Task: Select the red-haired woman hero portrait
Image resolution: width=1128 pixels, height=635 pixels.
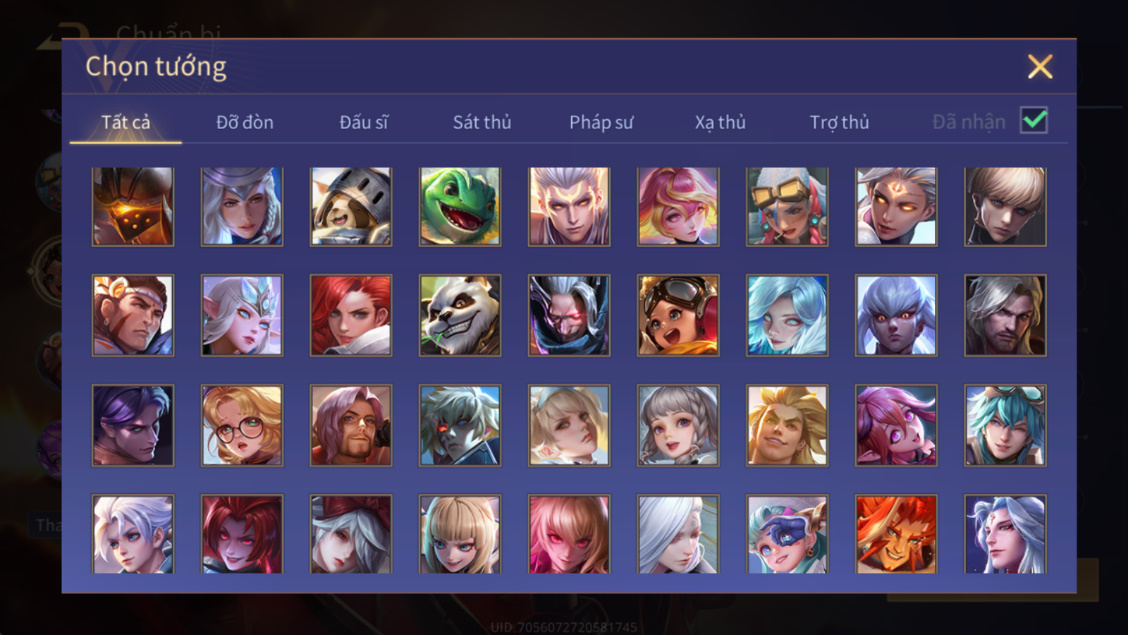Action: tap(351, 315)
